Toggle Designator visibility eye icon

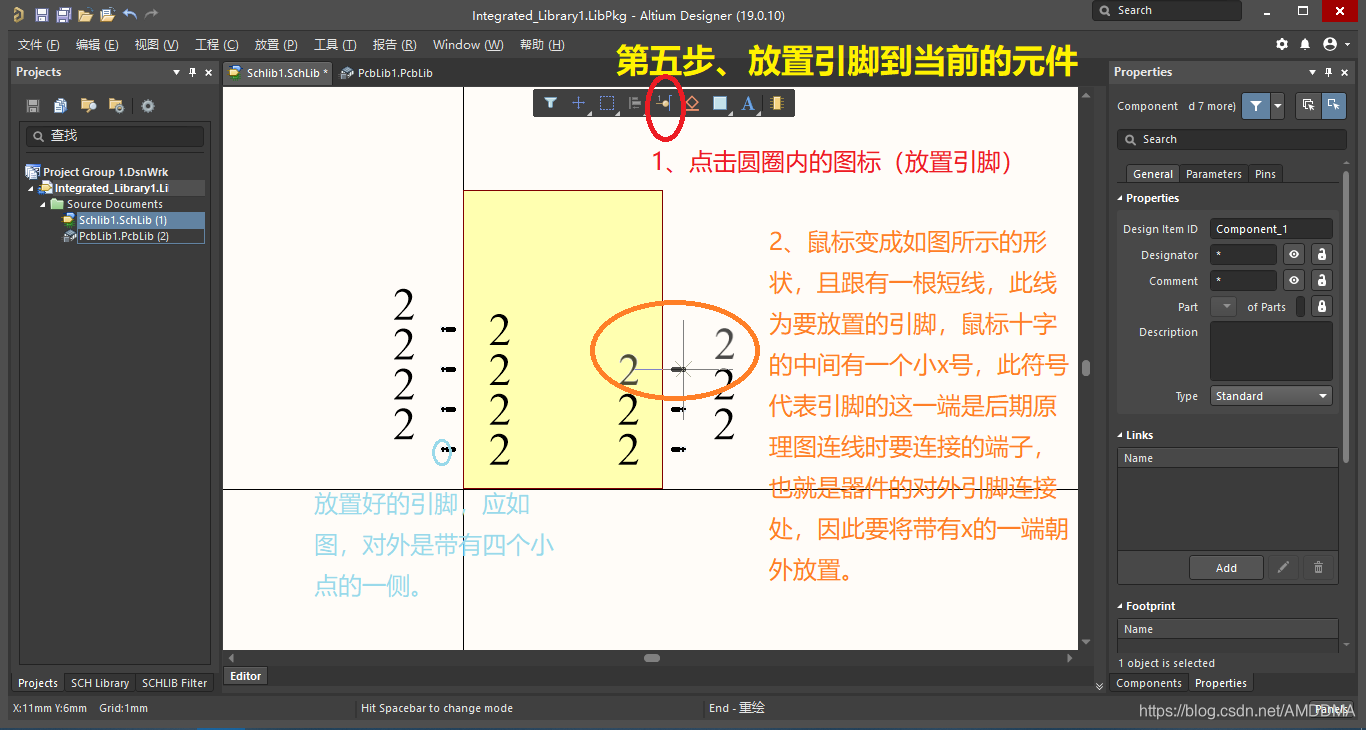1294,255
